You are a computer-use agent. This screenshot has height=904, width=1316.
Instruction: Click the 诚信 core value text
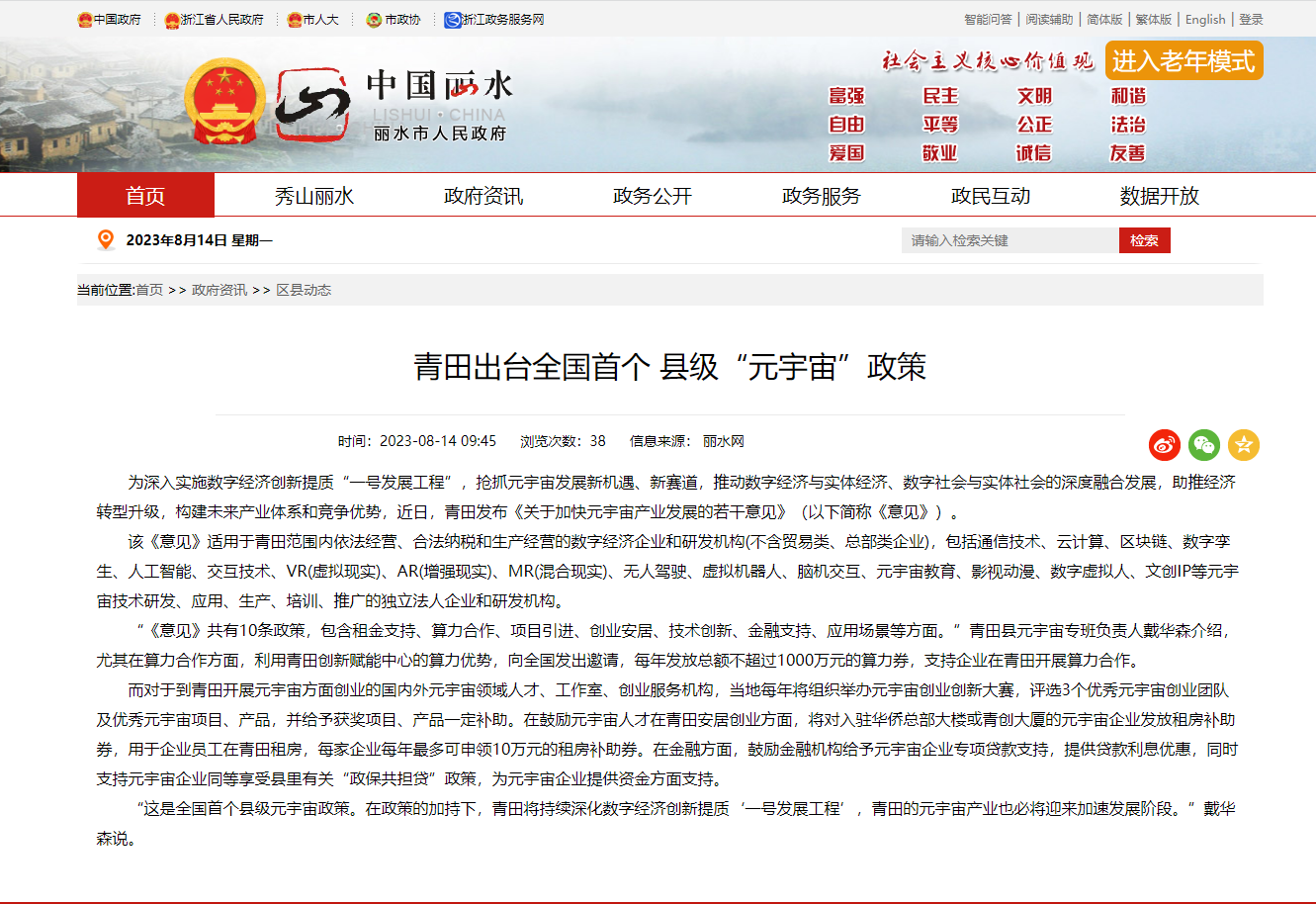1033,153
